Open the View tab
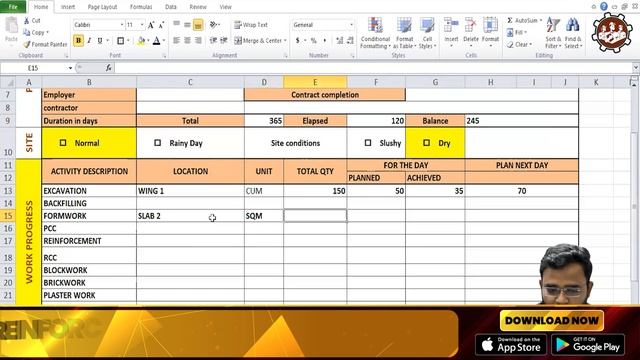This screenshot has height=360, width=640. click(225, 7)
